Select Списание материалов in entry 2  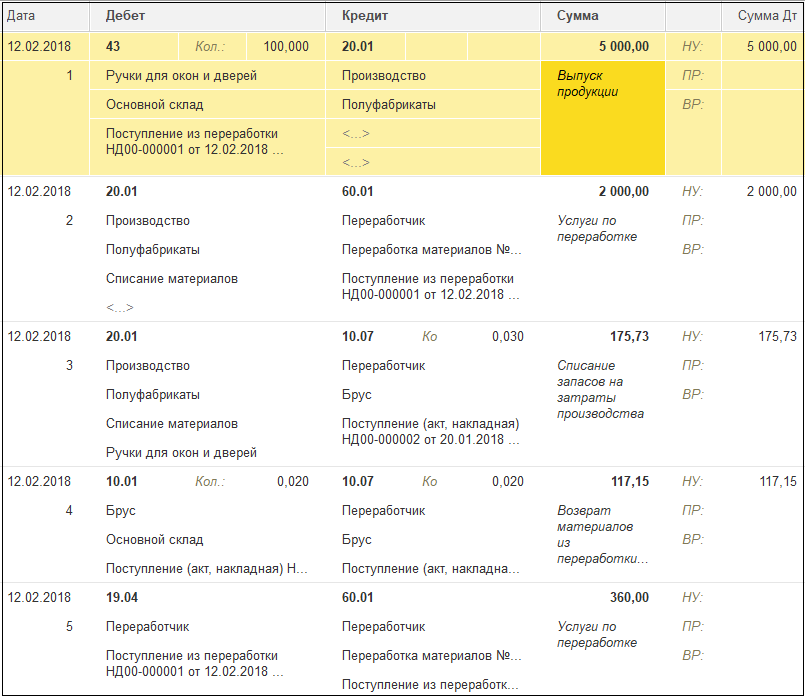(x=171, y=279)
